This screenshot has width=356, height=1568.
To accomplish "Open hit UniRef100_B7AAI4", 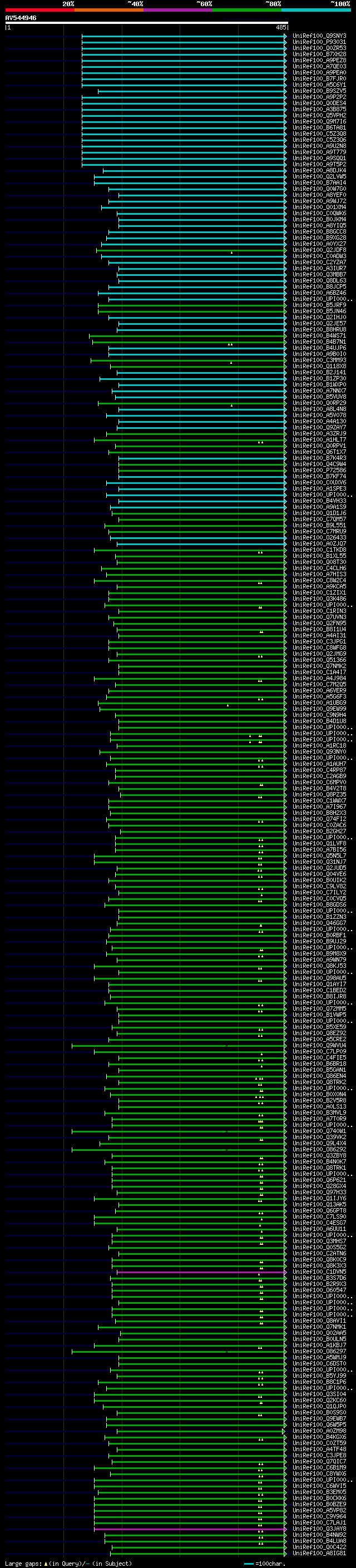I will tap(319, 182).
